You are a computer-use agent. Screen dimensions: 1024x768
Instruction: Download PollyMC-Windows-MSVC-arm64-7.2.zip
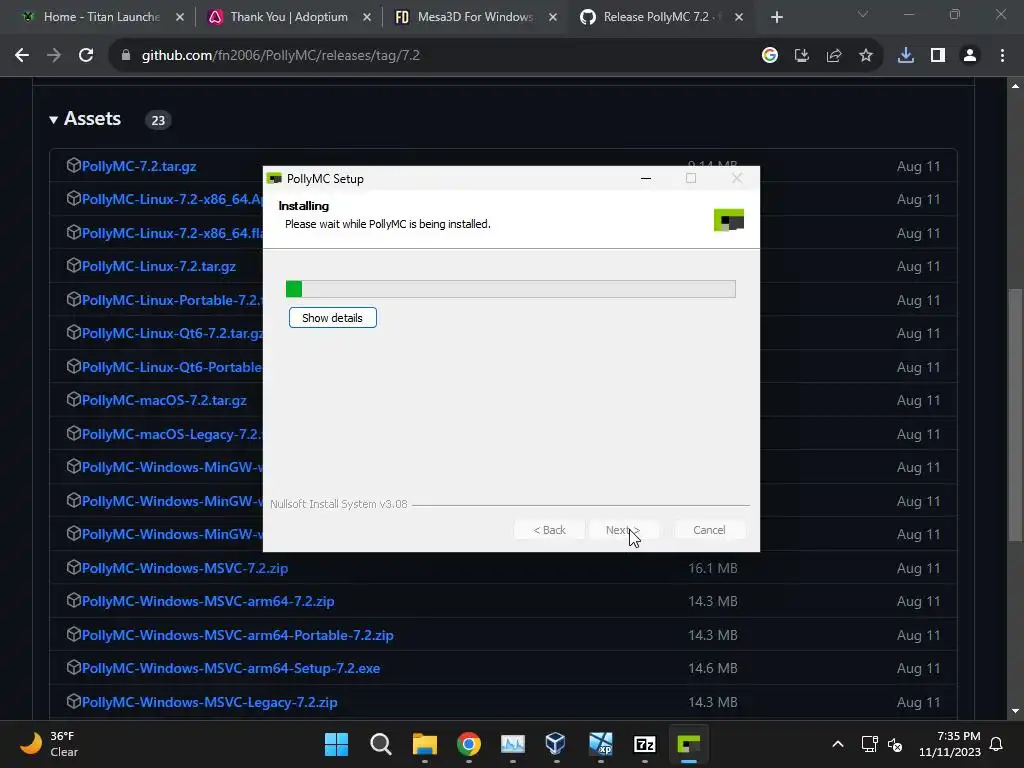208,601
